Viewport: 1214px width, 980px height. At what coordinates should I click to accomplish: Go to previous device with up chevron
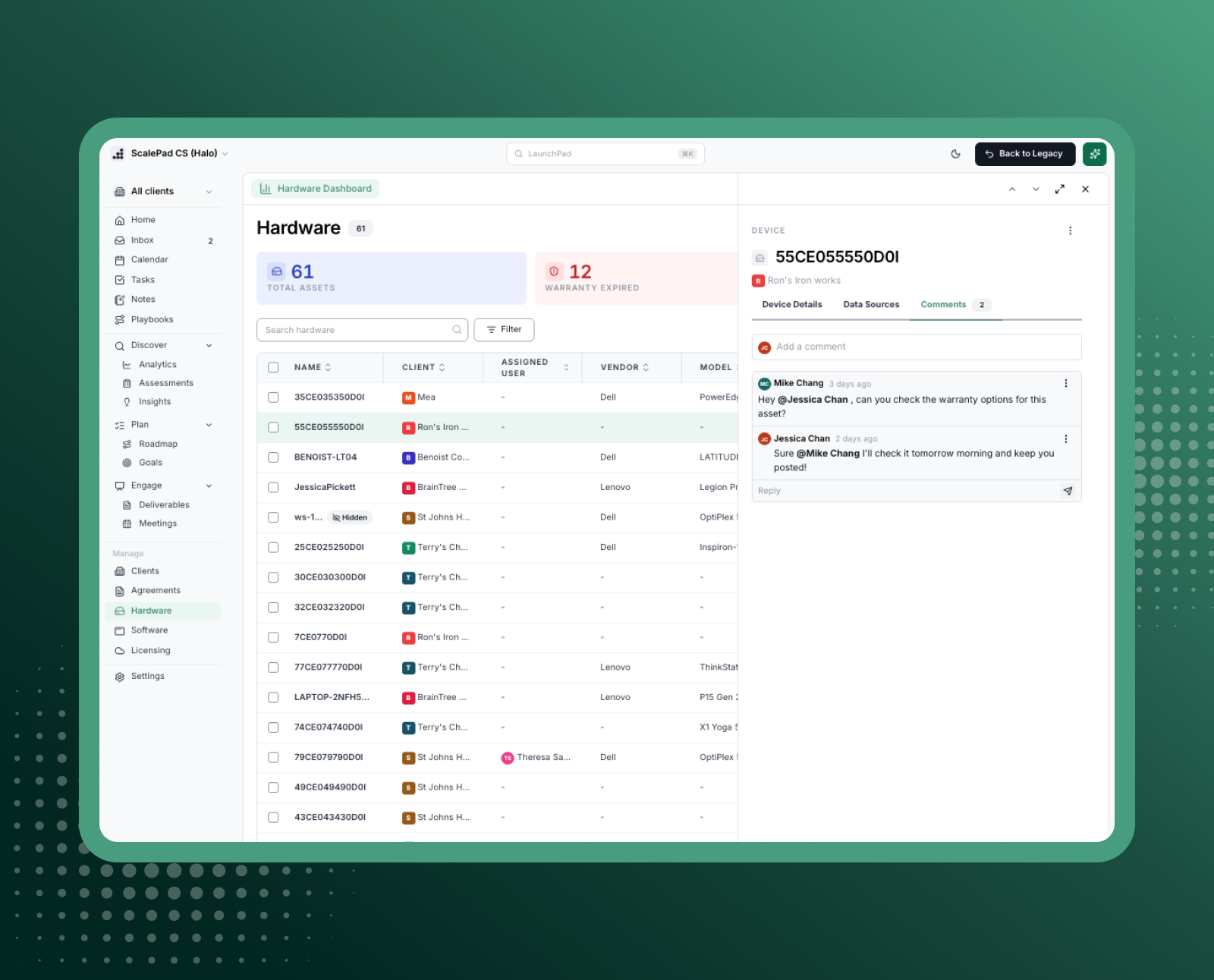[x=1012, y=190]
